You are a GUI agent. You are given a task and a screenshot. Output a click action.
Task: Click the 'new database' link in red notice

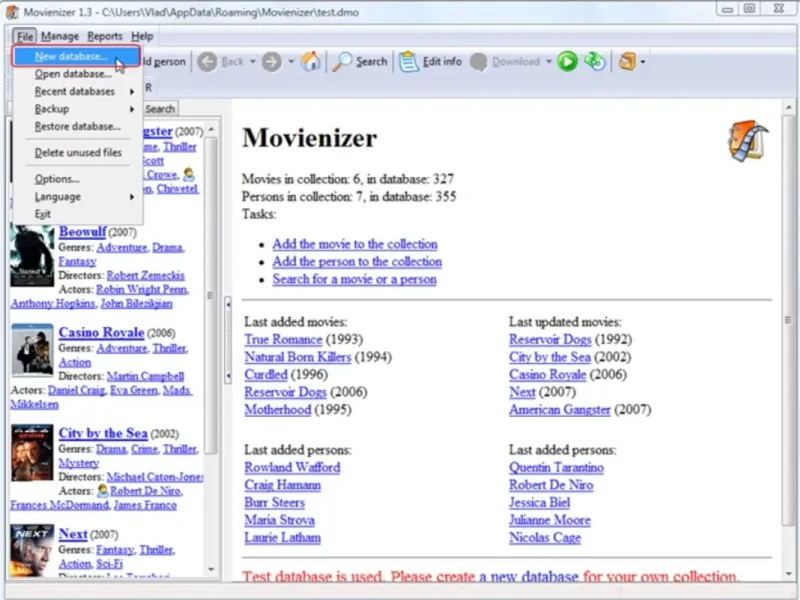coord(529,577)
